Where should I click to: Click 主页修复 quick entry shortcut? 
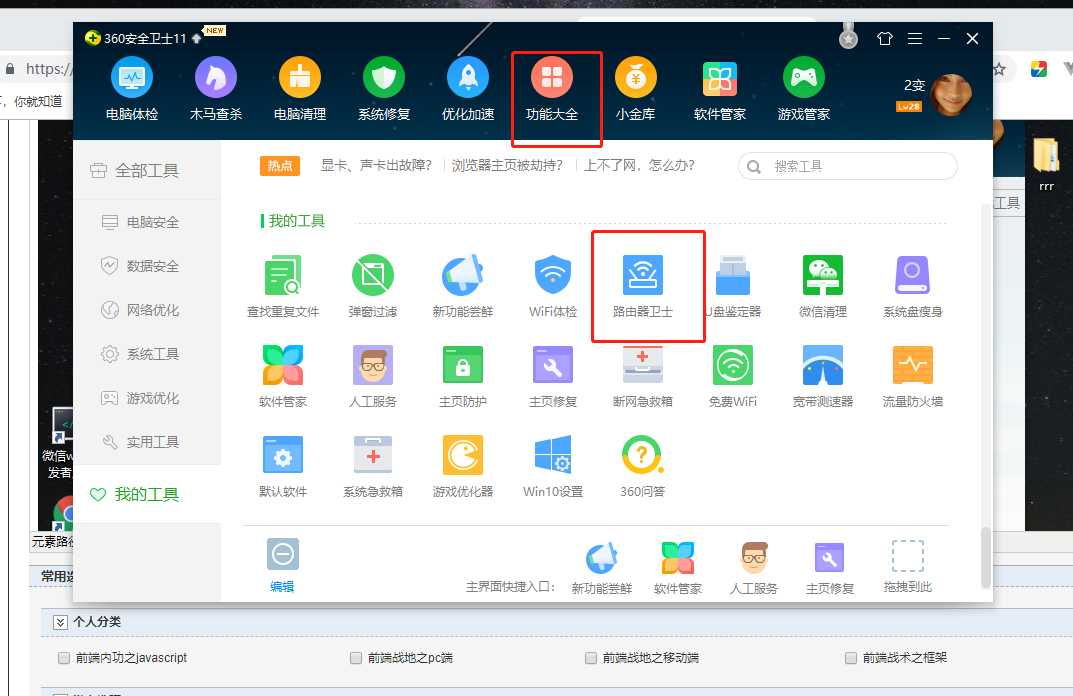click(829, 567)
